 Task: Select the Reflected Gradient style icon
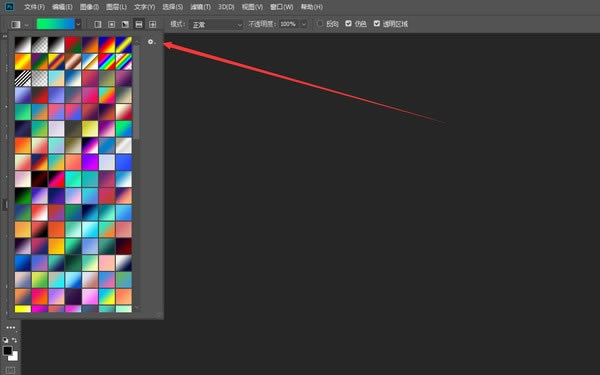[x=139, y=24]
